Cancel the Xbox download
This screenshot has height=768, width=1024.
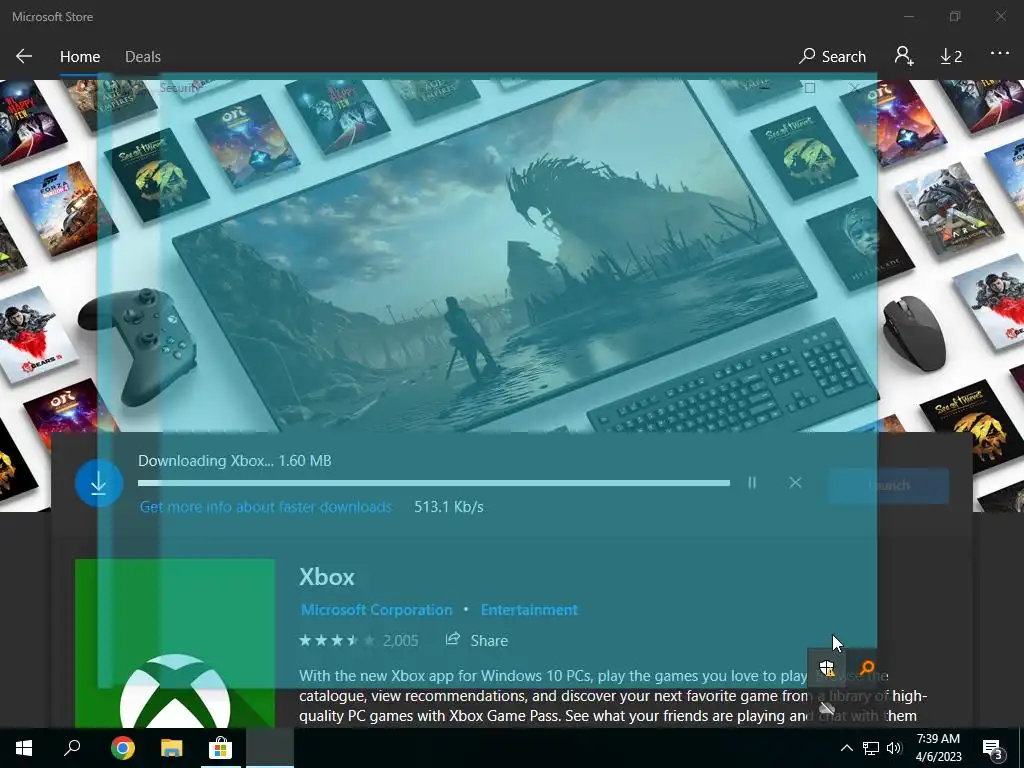point(795,483)
